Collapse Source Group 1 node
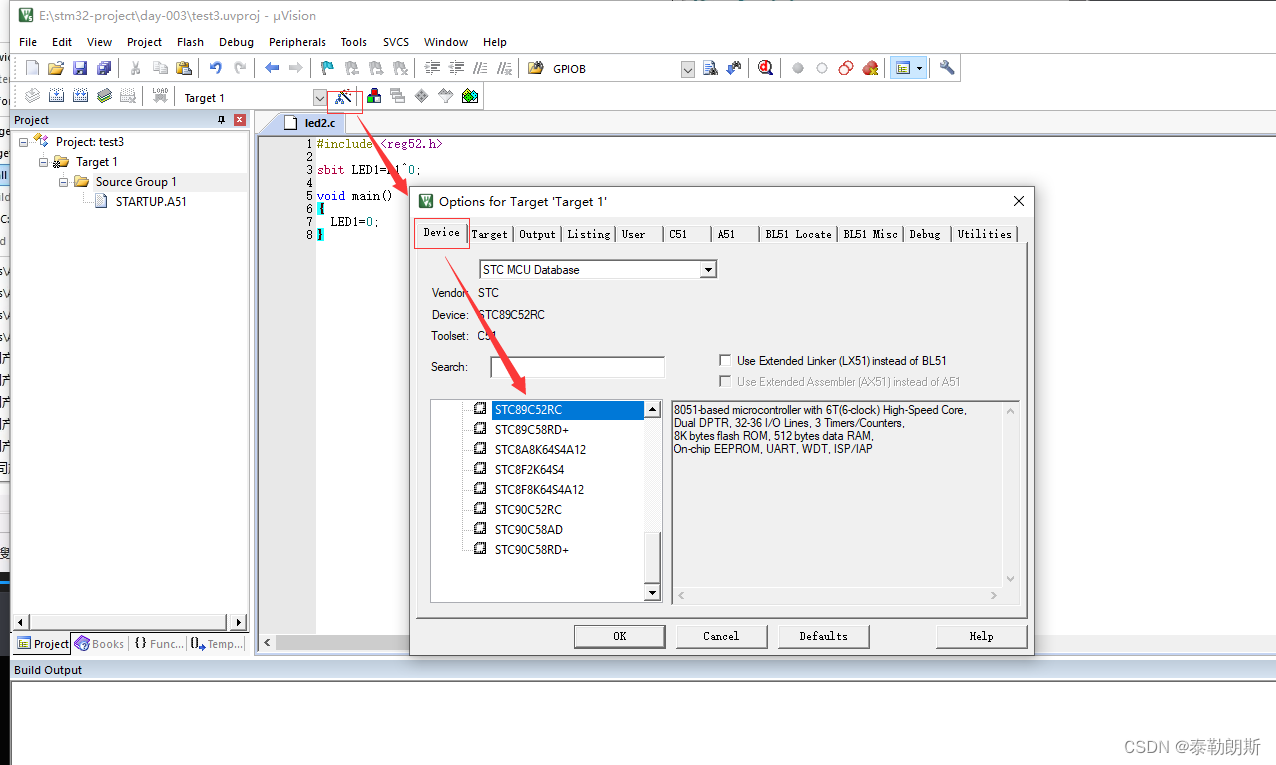The height and width of the screenshot is (765, 1276). click(64, 182)
